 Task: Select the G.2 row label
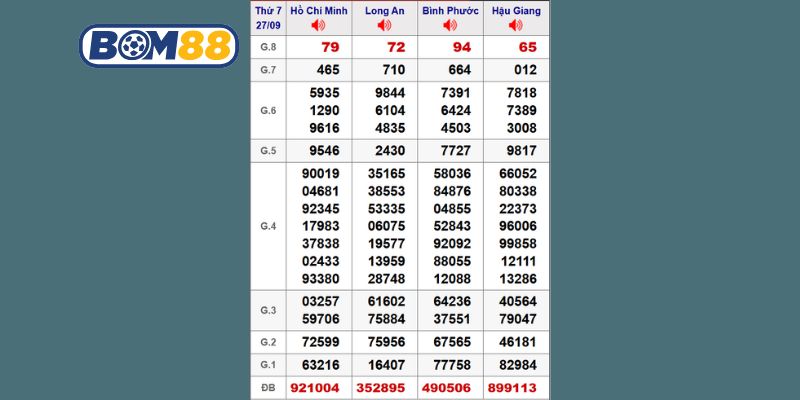point(268,342)
